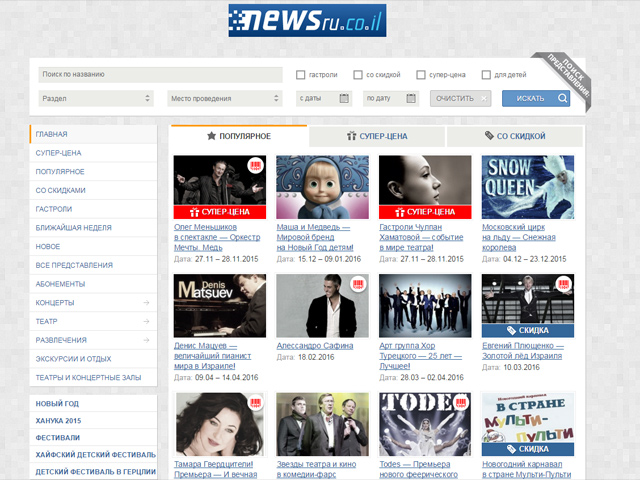Open the Хор Турецкого group thumbnail
640x480 pixels.
pos(425,306)
